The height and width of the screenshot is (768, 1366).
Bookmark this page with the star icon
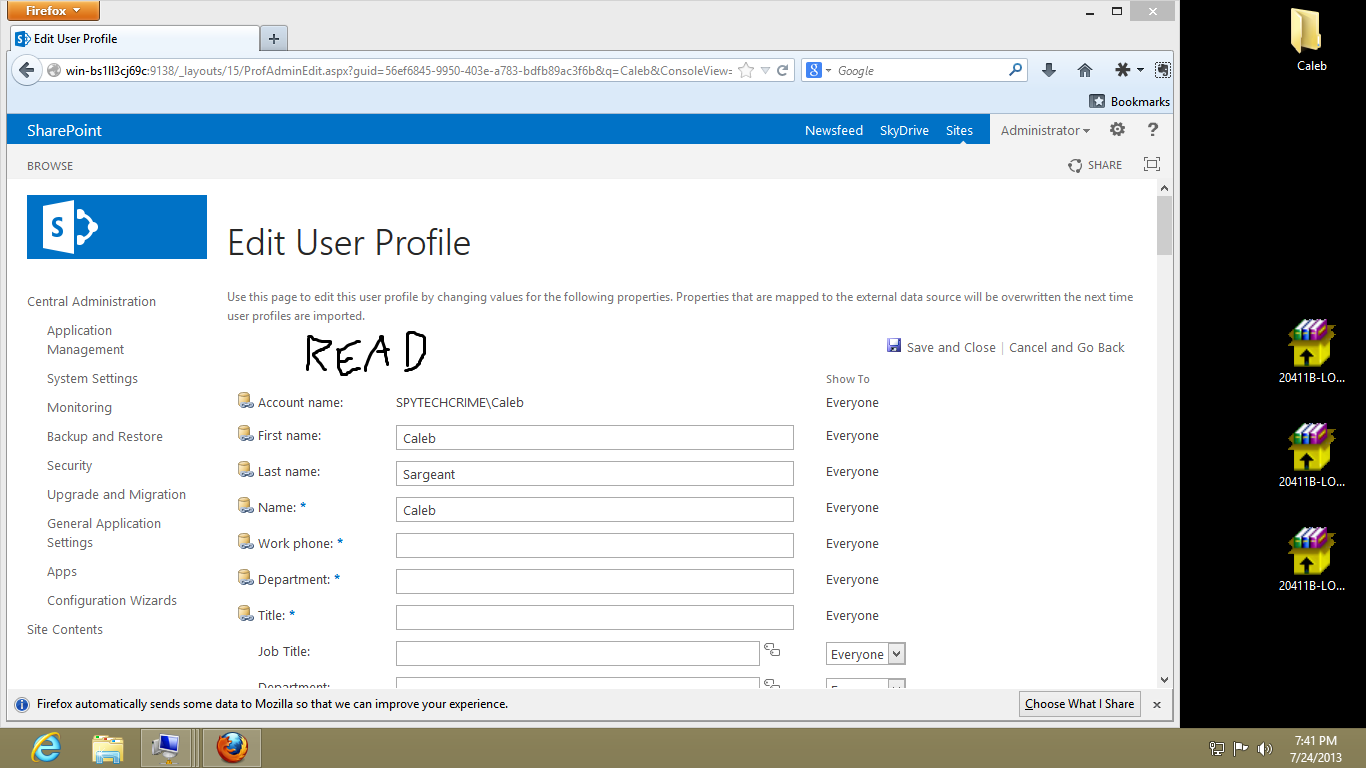pos(746,71)
